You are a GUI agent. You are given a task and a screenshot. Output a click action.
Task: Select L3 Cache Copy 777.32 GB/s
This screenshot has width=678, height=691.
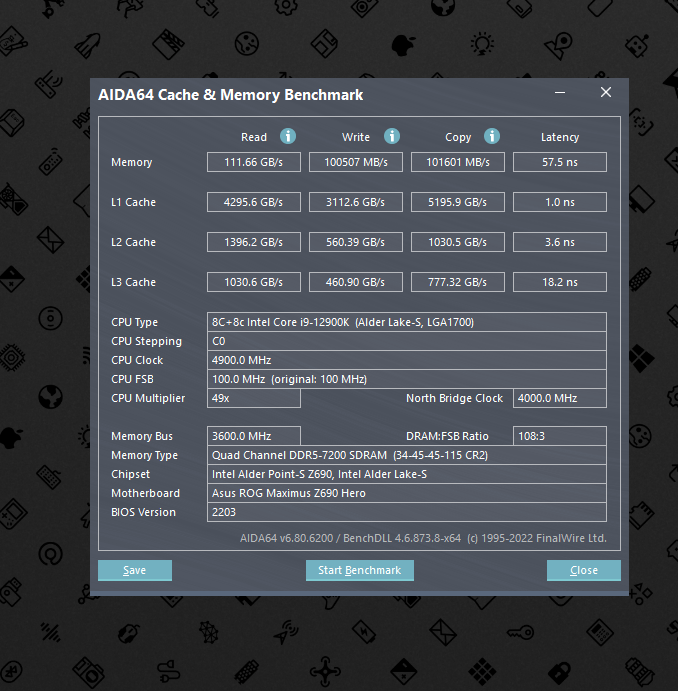coord(458,282)
